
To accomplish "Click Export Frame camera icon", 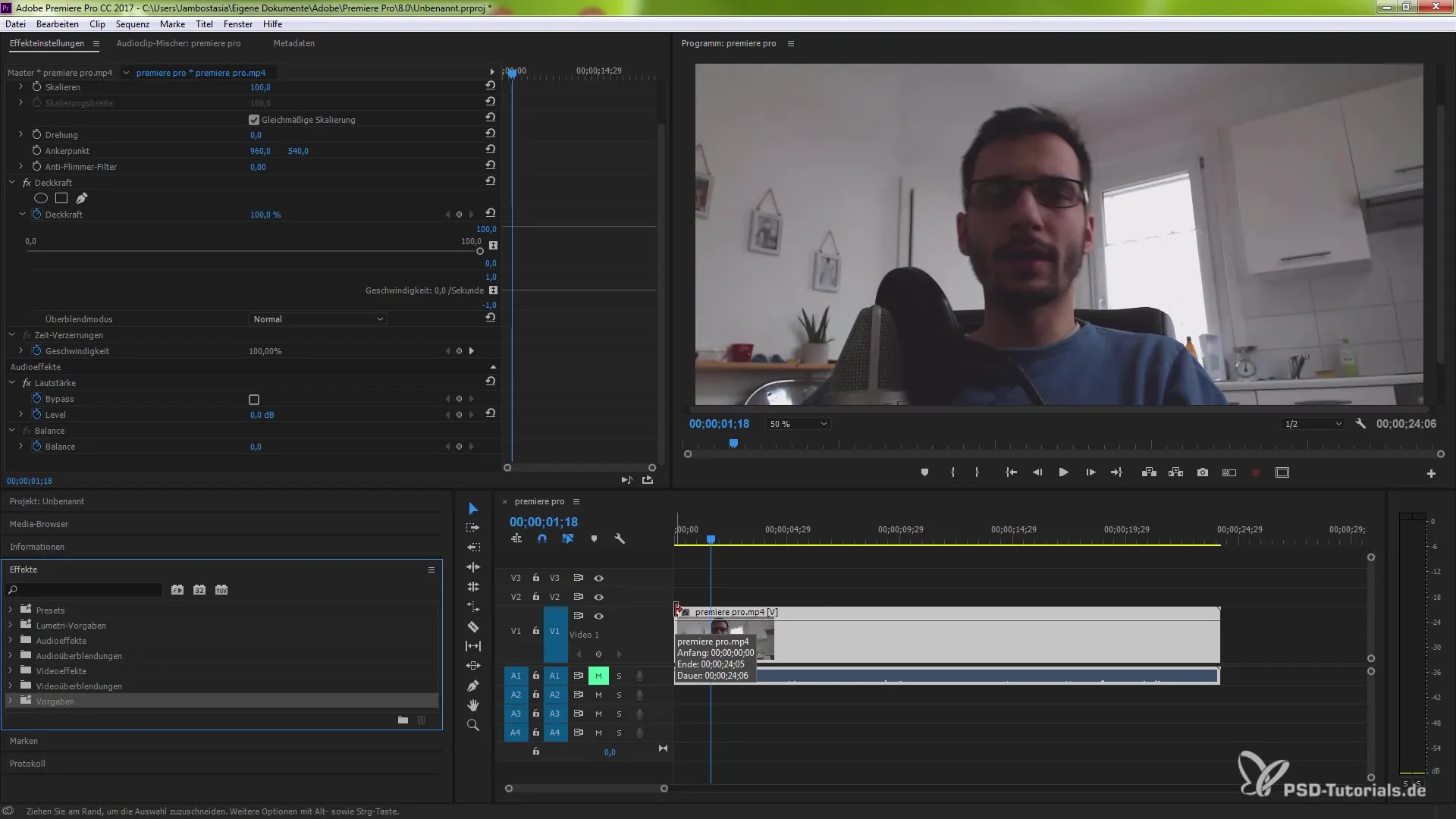I will point(1203,472).
